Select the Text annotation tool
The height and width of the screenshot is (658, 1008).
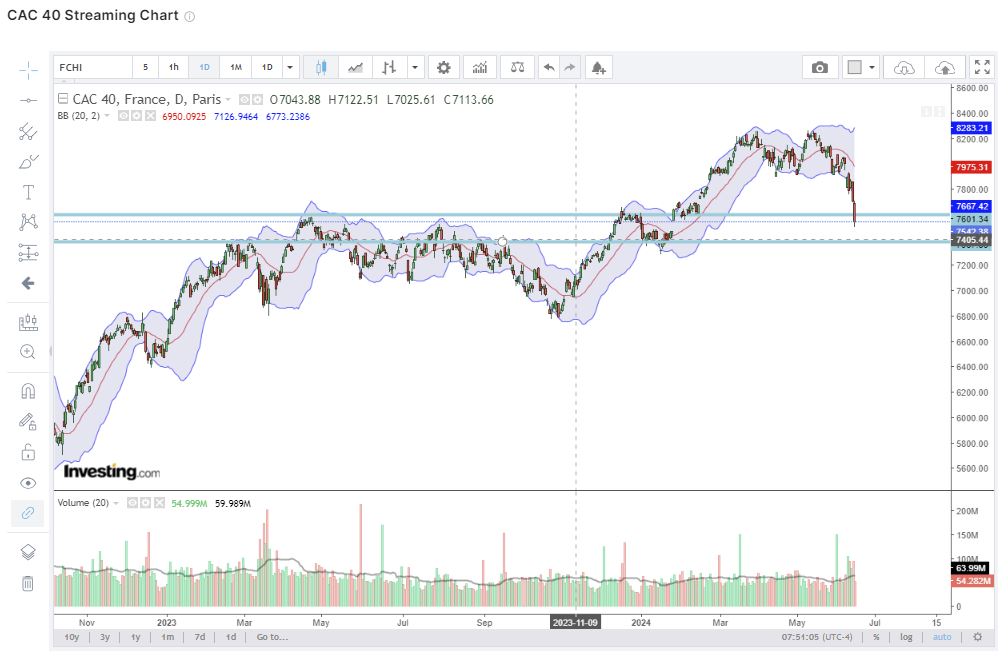[x=28, y=192]
